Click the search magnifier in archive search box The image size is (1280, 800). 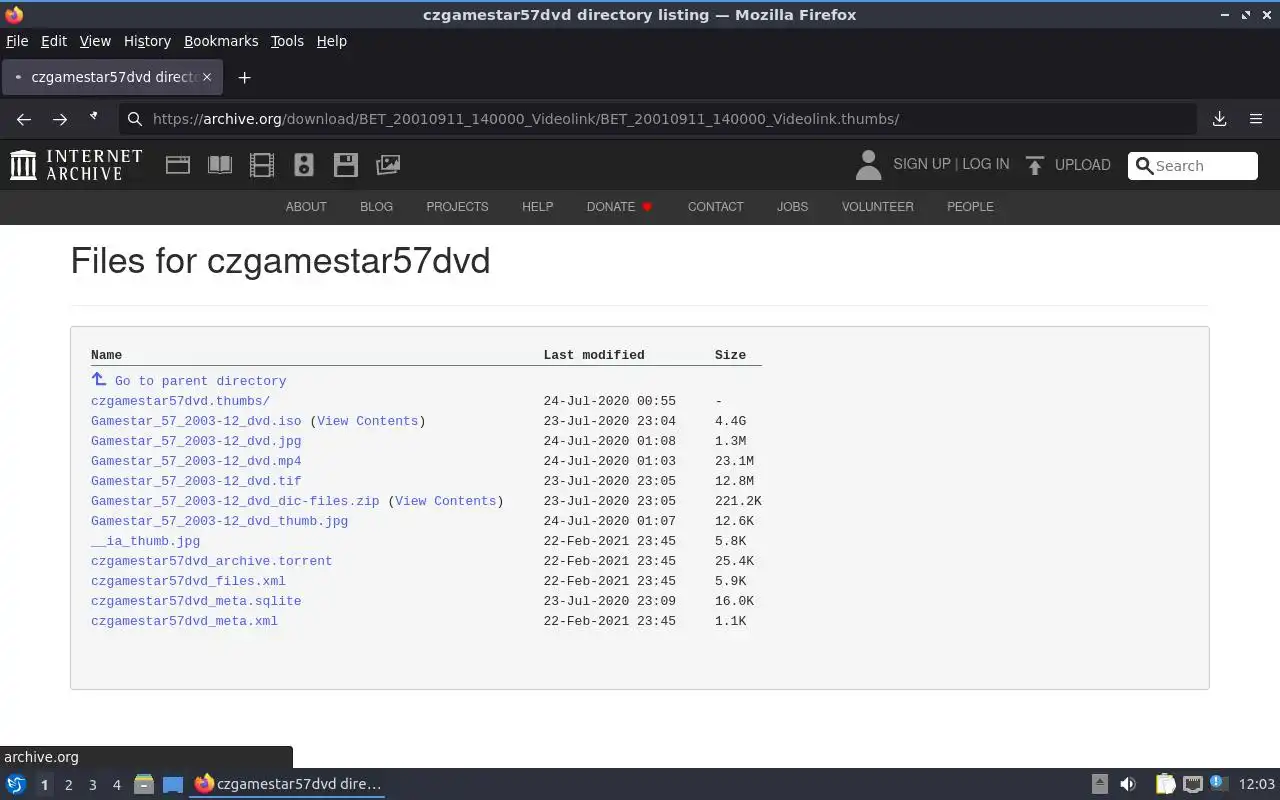(x=1144, y=166)
